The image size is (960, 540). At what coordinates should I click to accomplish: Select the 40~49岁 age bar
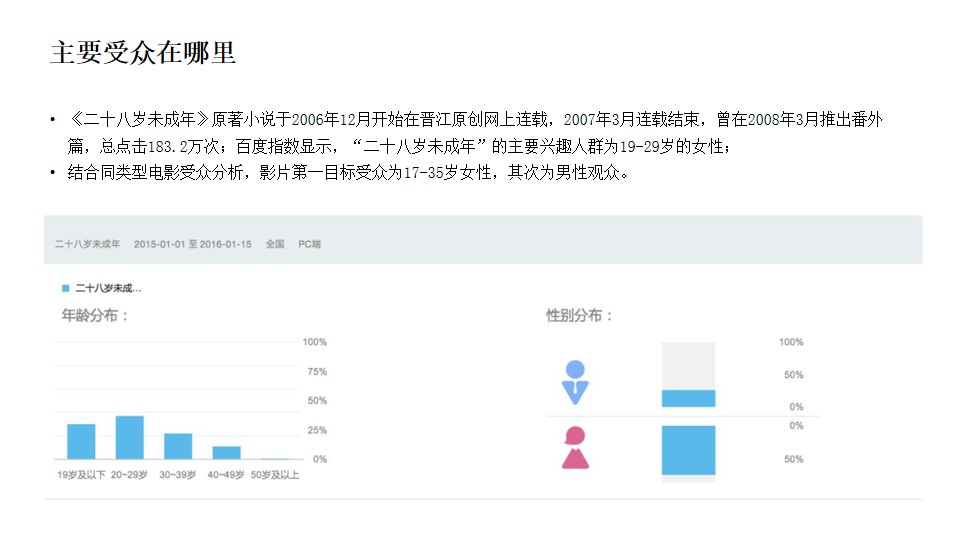point(227,452)
